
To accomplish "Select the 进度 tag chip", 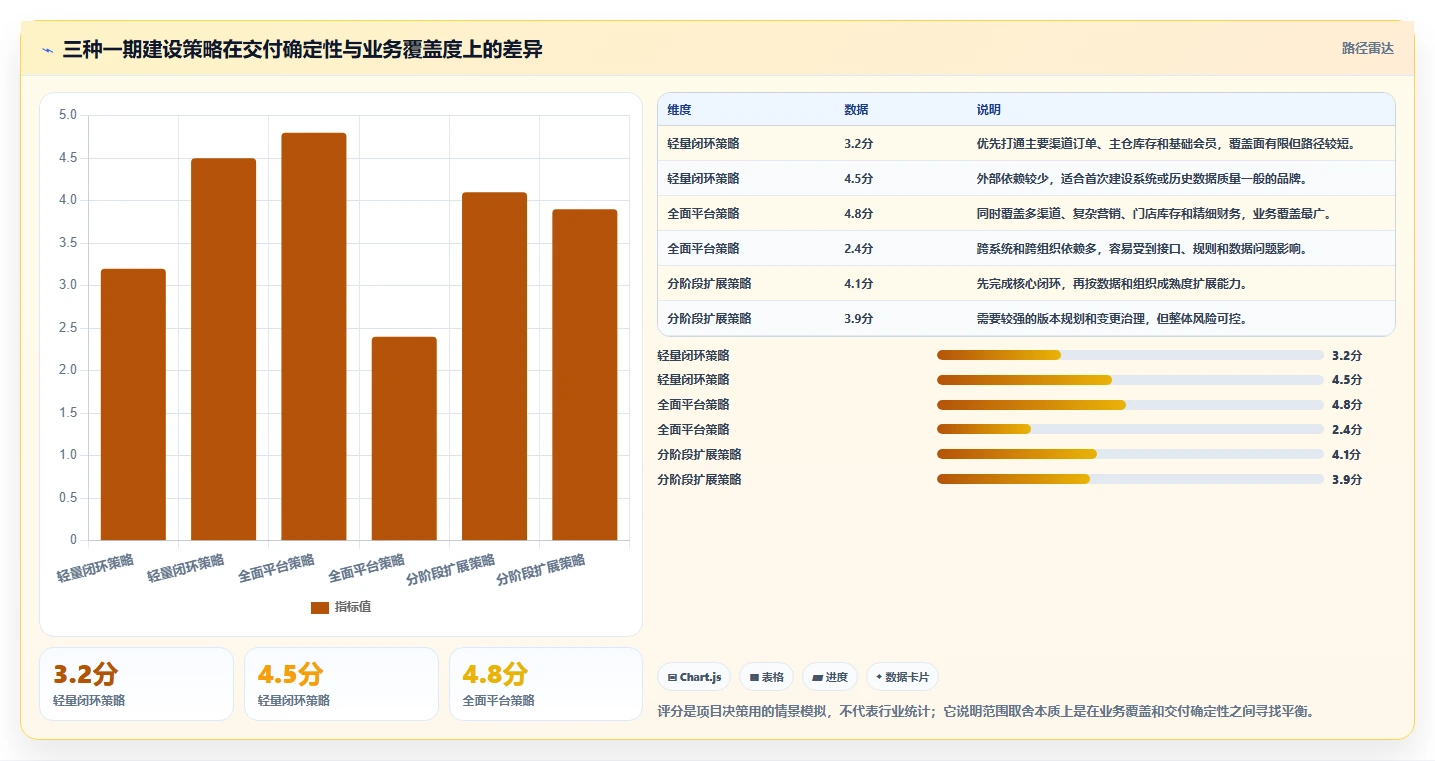I will [830, 677].
